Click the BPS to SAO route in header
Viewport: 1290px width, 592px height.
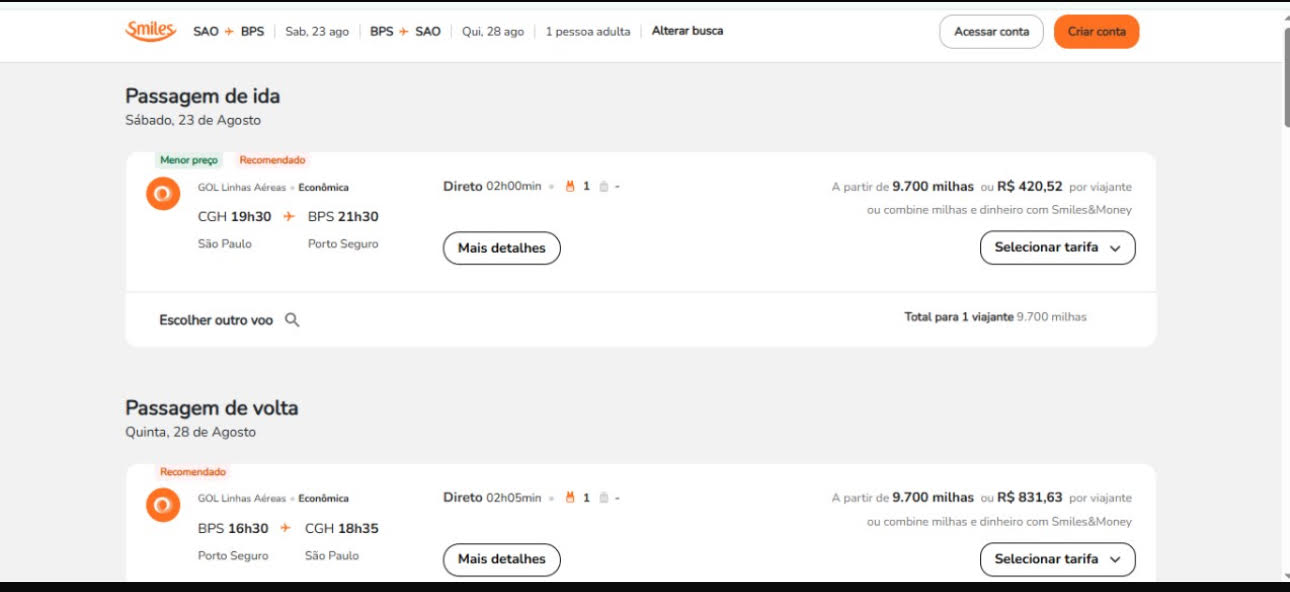405,31
